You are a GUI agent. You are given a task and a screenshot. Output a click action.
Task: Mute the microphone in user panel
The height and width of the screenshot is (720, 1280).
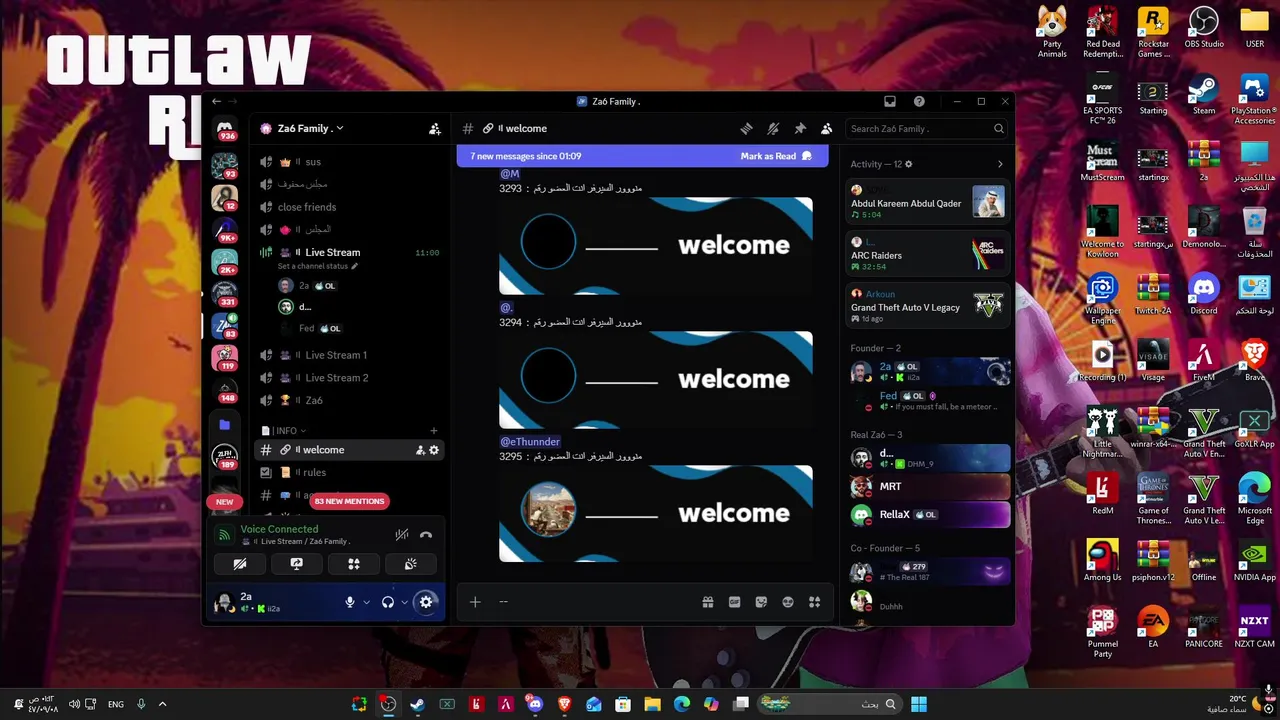click(x=350, y=602)
